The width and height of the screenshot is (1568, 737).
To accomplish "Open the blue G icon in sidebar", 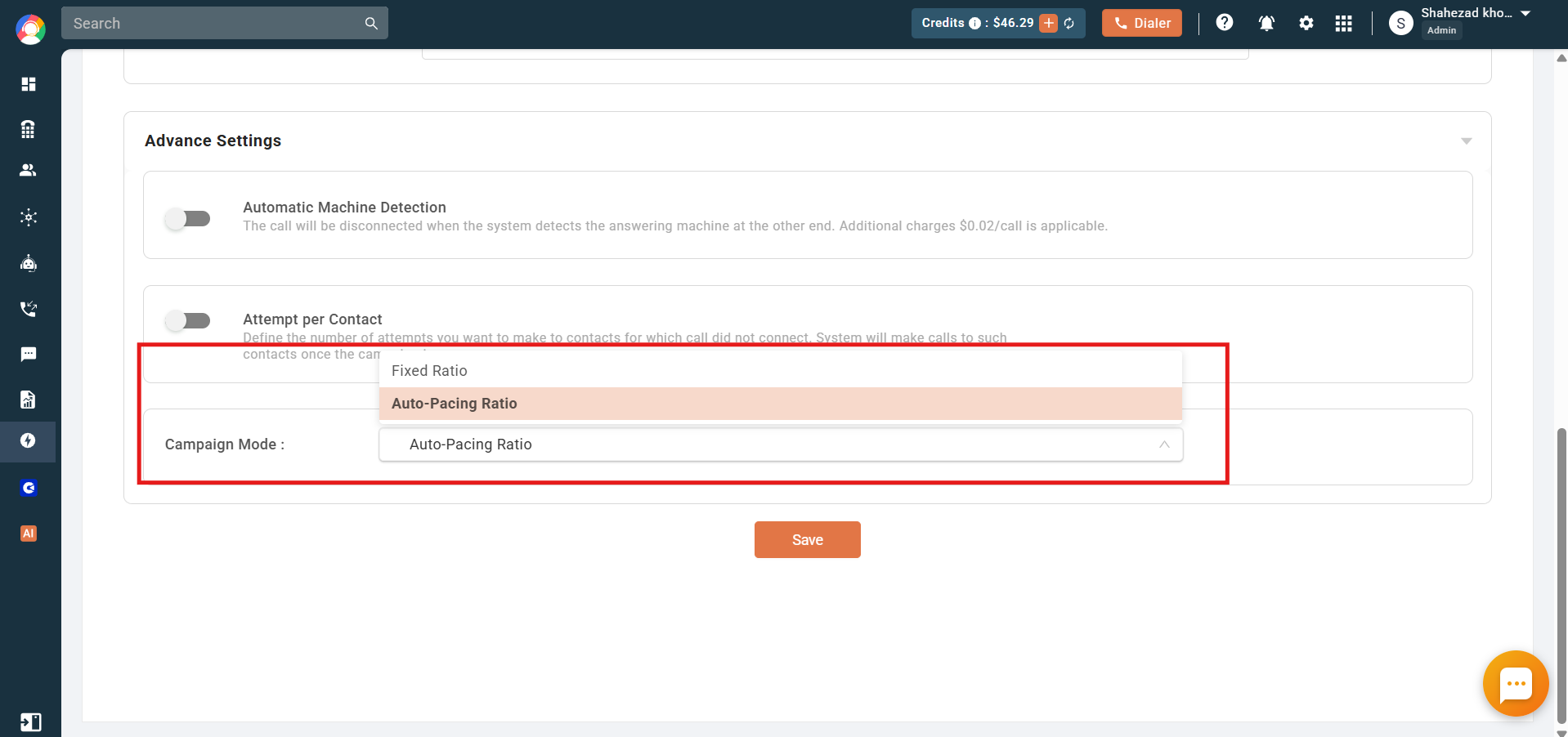I will 29,488.
